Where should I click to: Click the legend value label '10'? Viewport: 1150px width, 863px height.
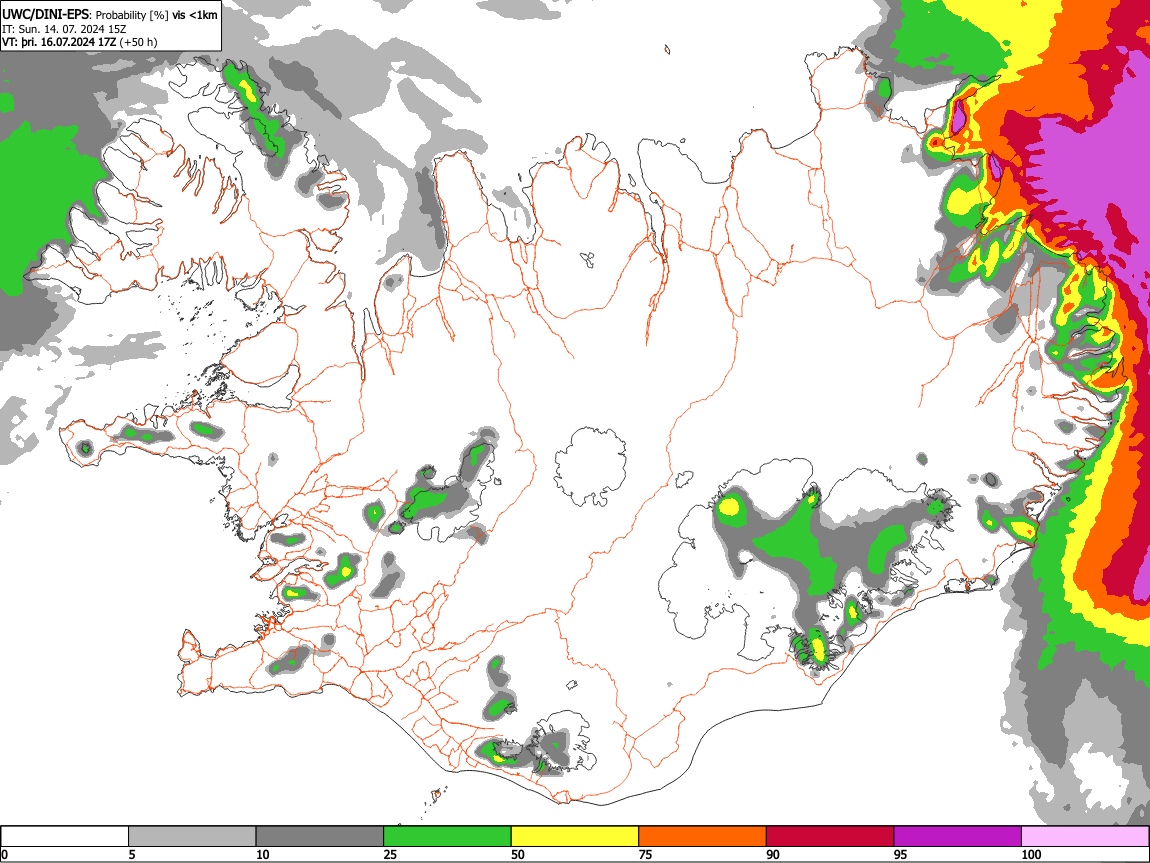tap(263, 854)
